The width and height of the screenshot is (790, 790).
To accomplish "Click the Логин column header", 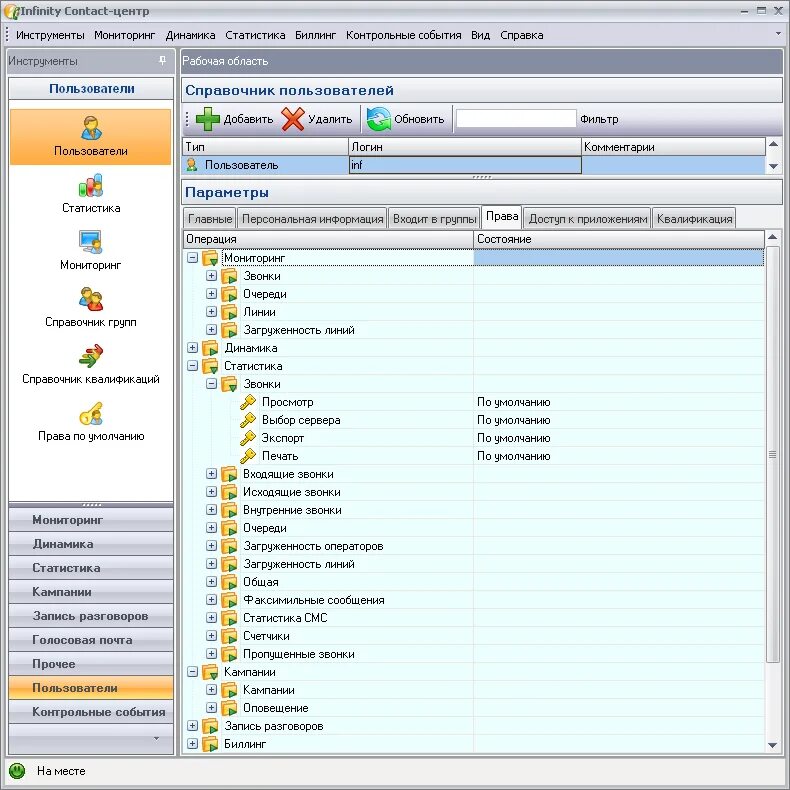I will (x=465, y=147).
